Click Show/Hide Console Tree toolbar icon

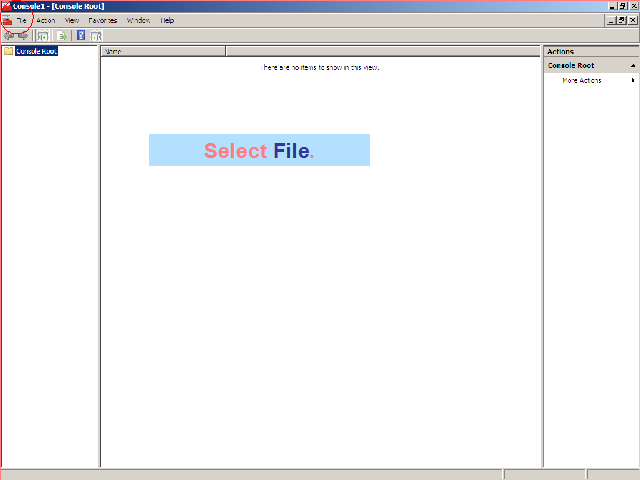coord(43,35)
